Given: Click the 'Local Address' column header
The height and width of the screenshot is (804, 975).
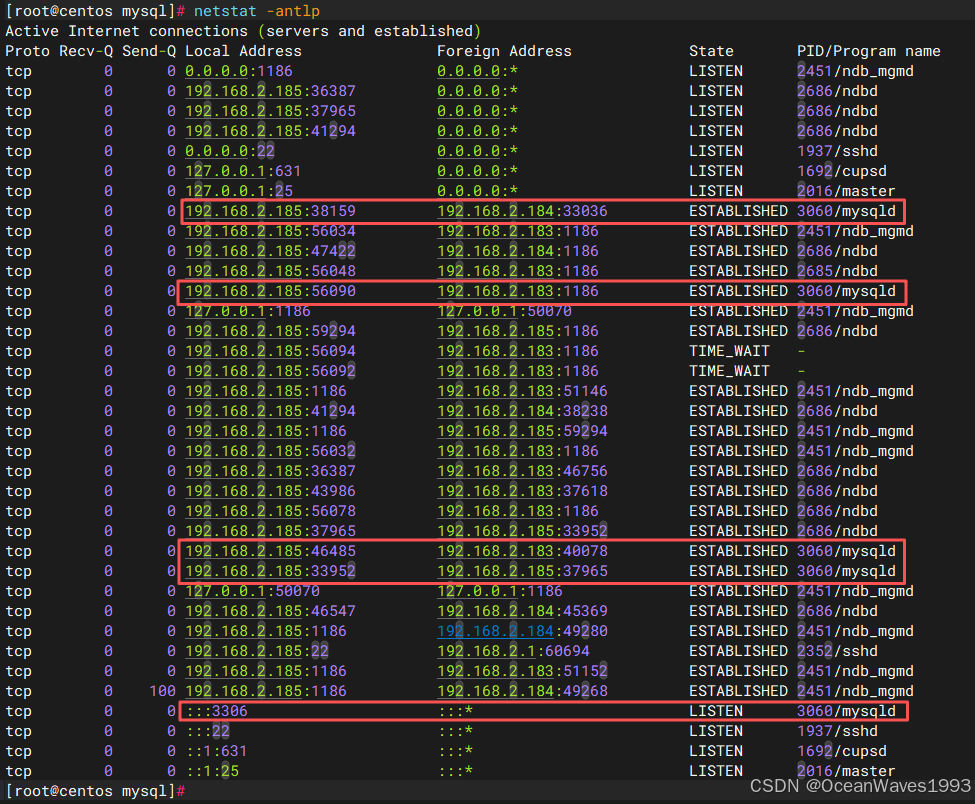Looking at the screenshot, I should coord(243,51).
